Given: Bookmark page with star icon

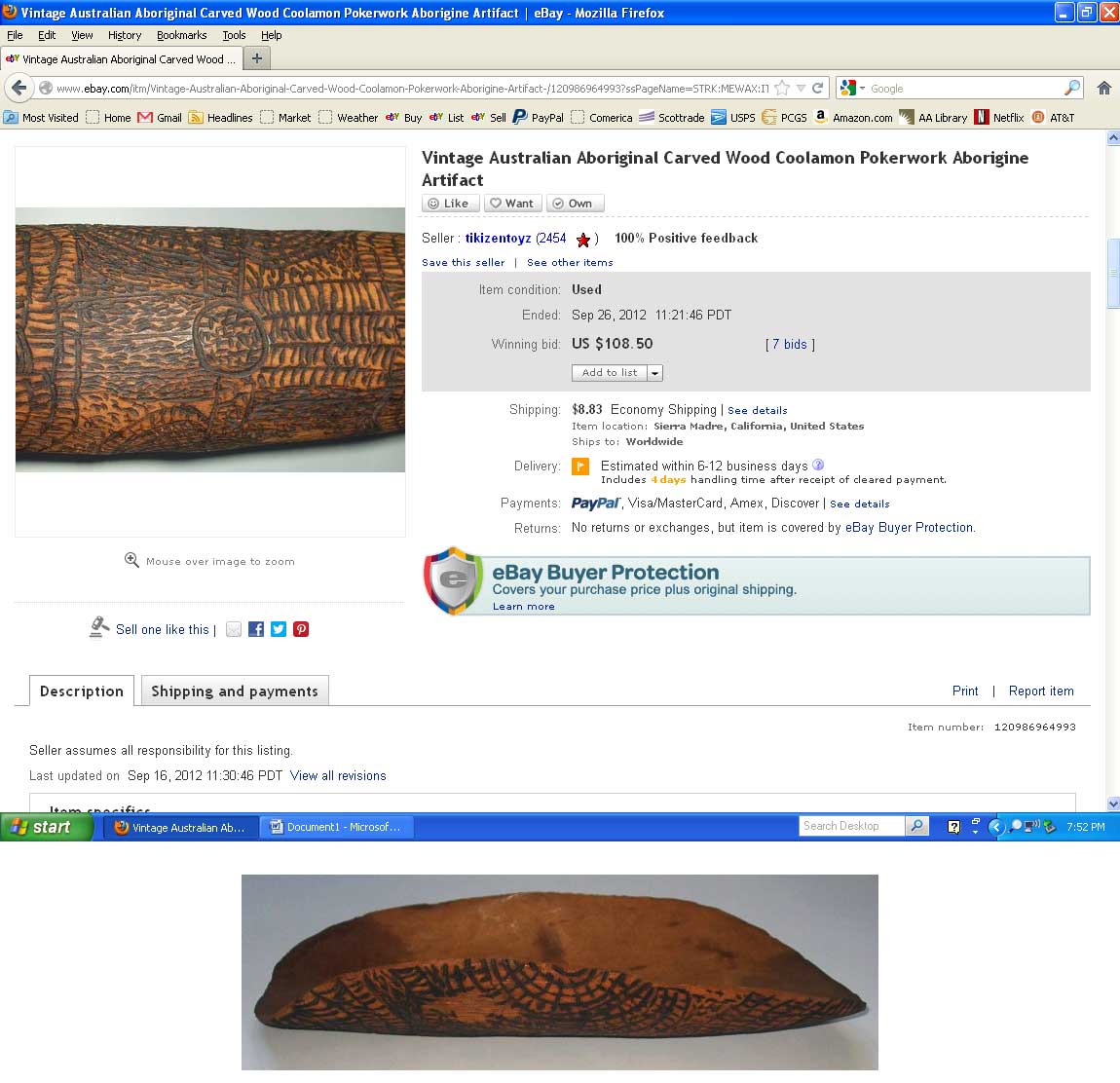Looking at the screenshot, I should 782,88.
